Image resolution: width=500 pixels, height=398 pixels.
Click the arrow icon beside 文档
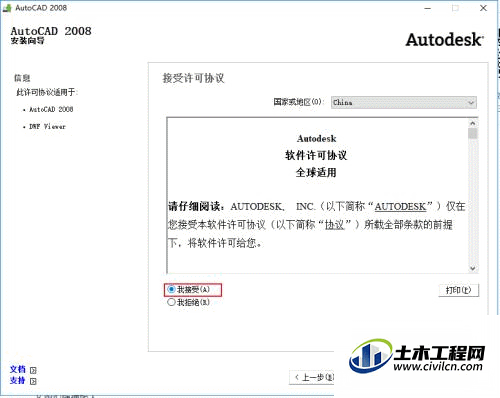(33, 370)
